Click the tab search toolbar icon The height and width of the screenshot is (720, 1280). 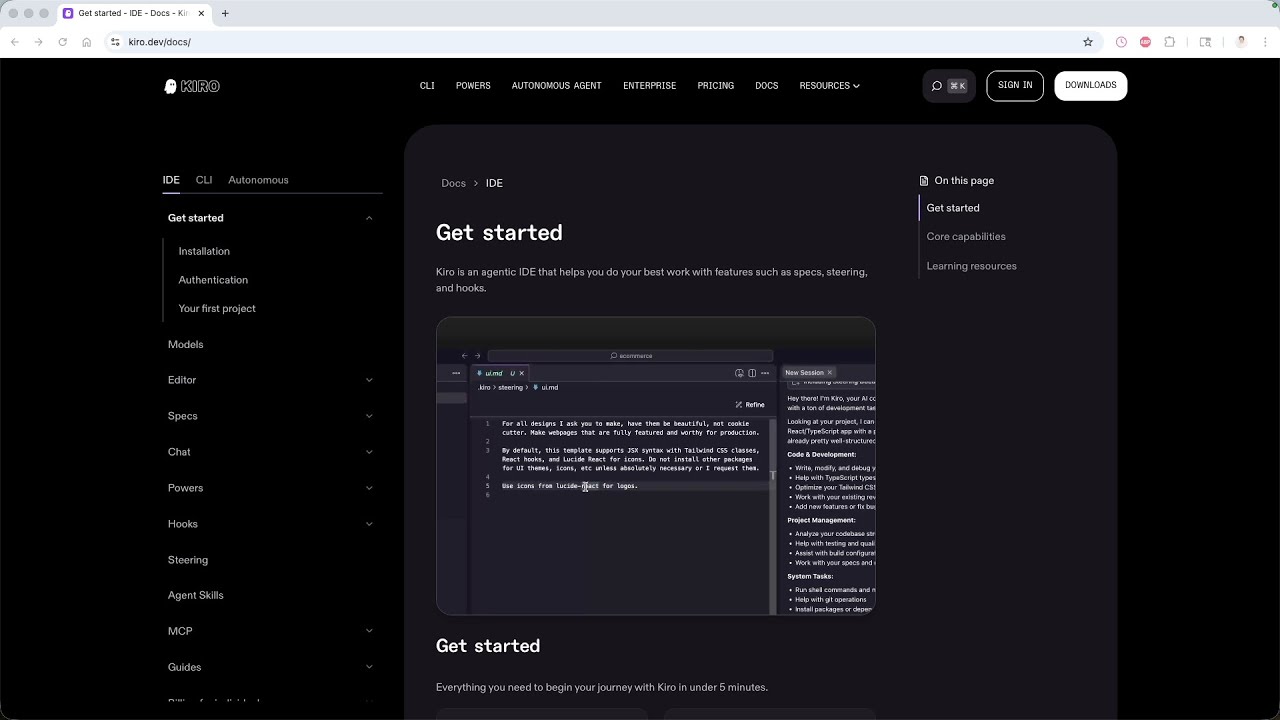point(1205,42)
